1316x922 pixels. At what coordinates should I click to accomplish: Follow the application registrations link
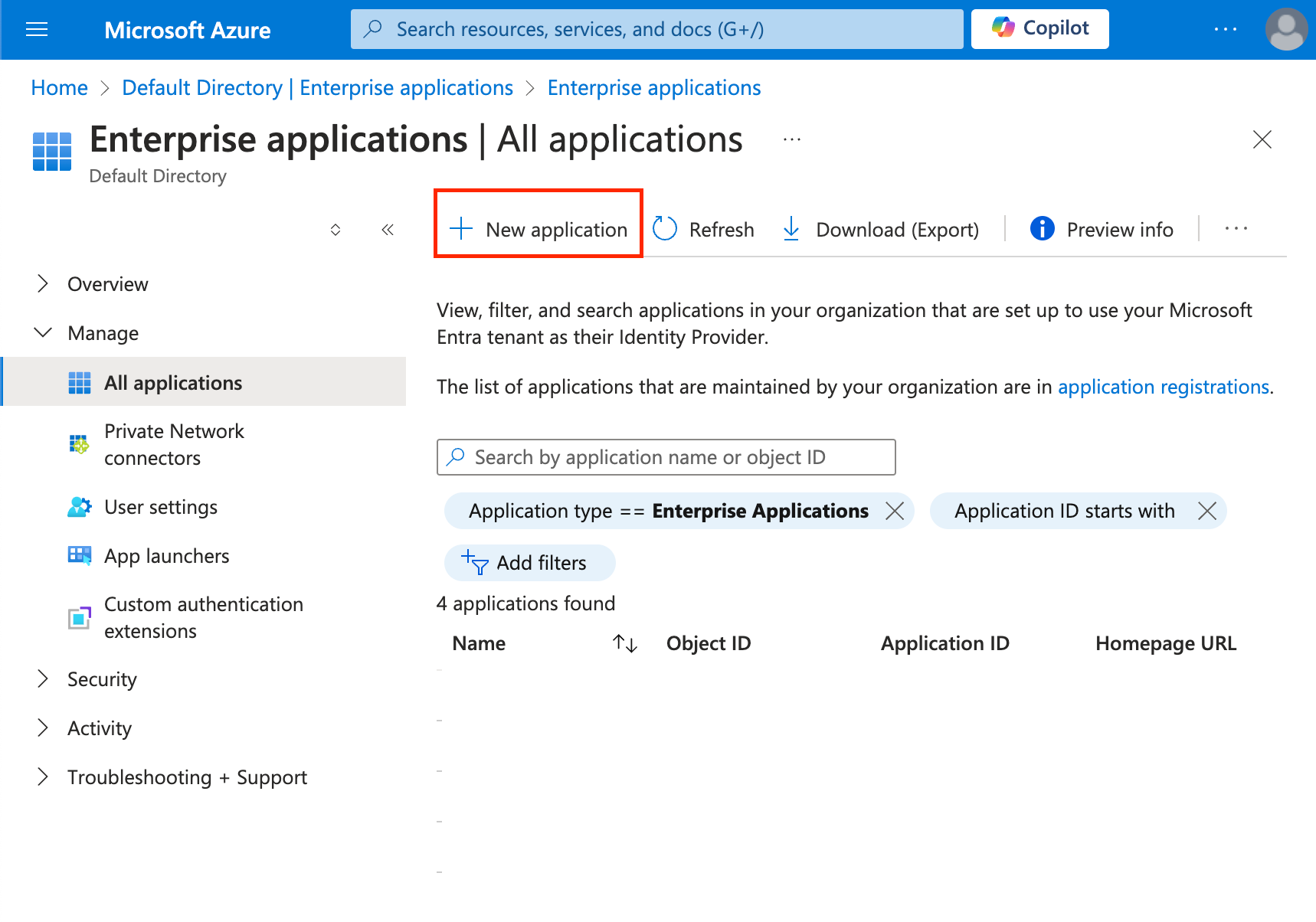(1164, 387)
